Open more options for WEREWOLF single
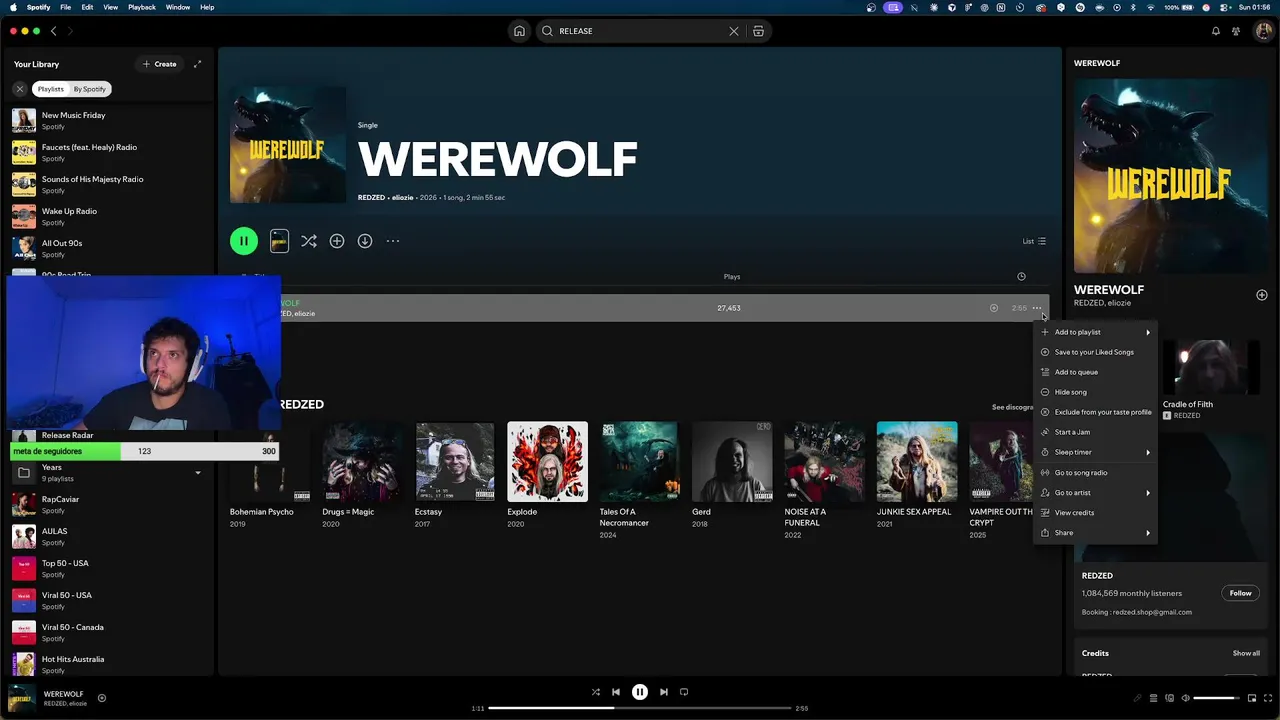Screen dimensions: 1280x720 (393, 241)
